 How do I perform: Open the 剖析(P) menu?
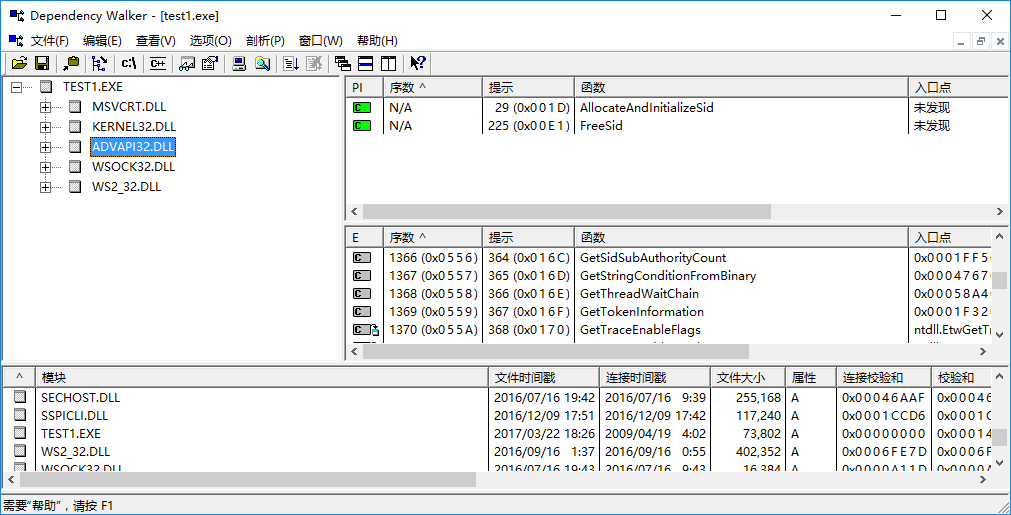point(265,41)
